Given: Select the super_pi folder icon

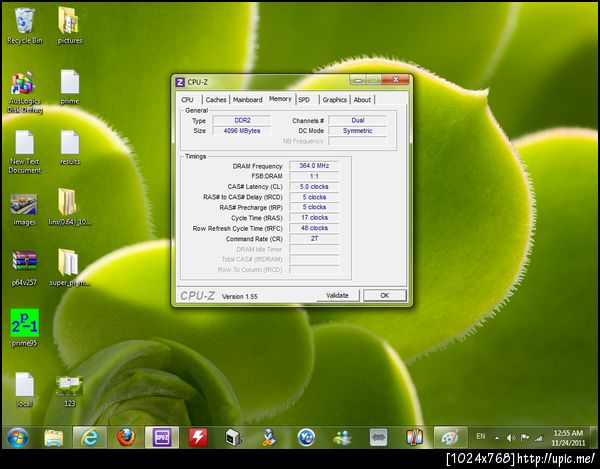Looking at the screenshot, I should click(69, 264).
